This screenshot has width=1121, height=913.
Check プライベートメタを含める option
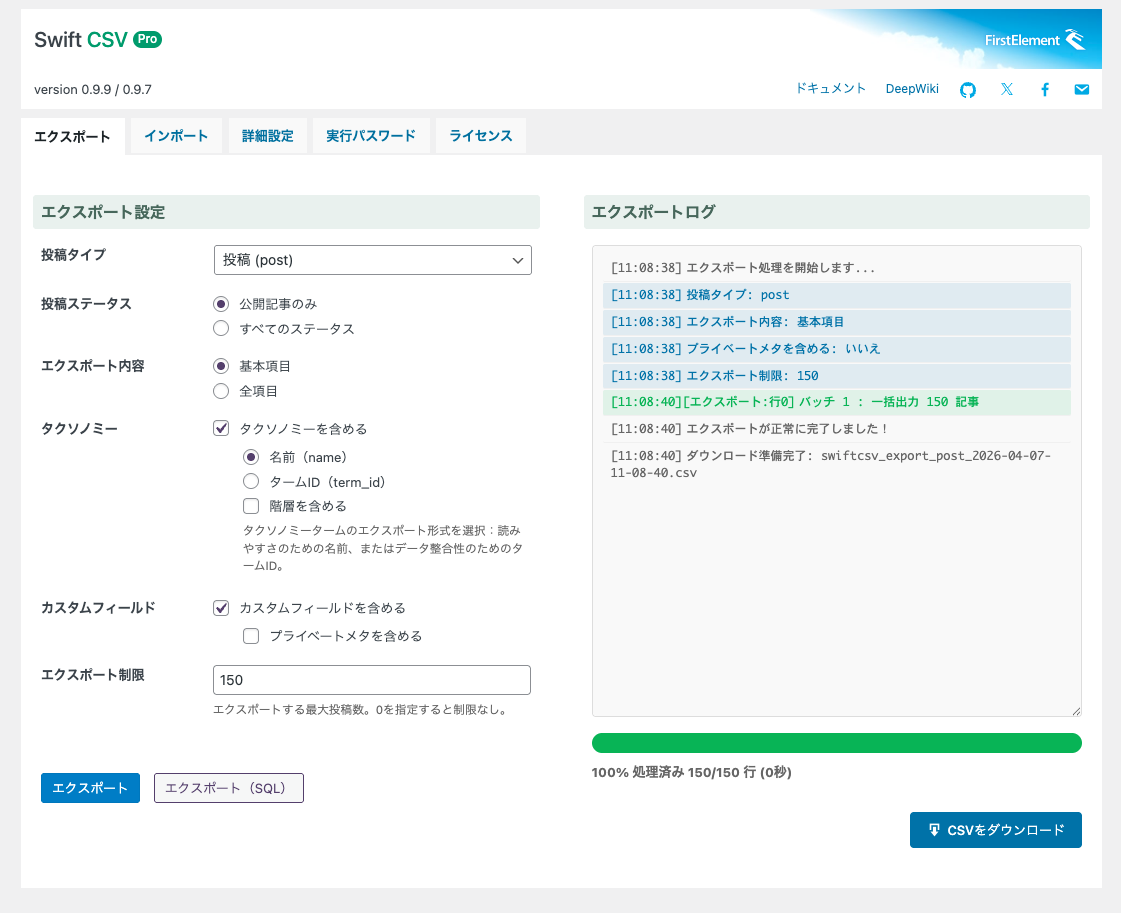pyautogui.click(x=251, y=636)
